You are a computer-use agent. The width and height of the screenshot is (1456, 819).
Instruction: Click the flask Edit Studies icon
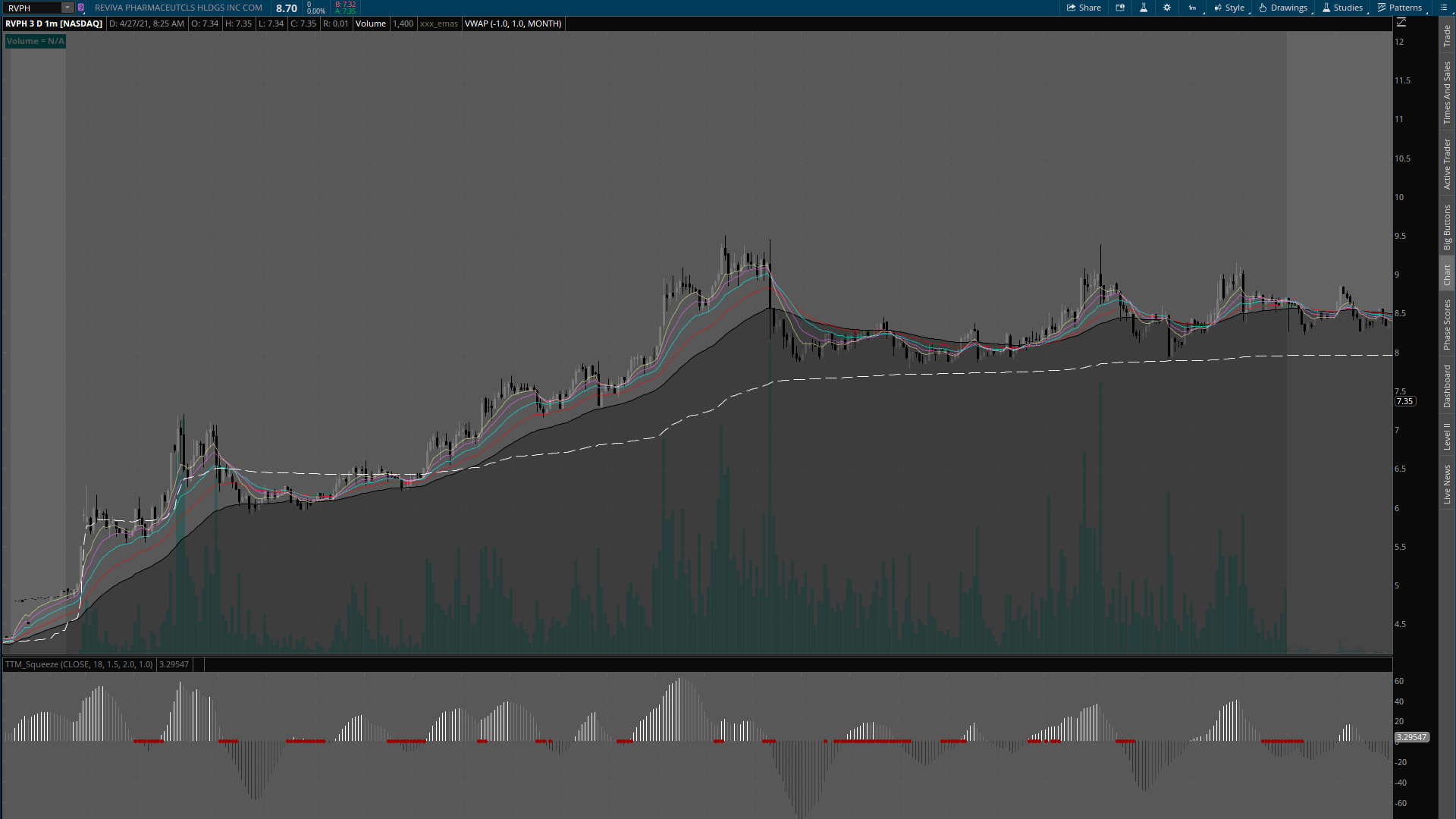(1144, 8)
